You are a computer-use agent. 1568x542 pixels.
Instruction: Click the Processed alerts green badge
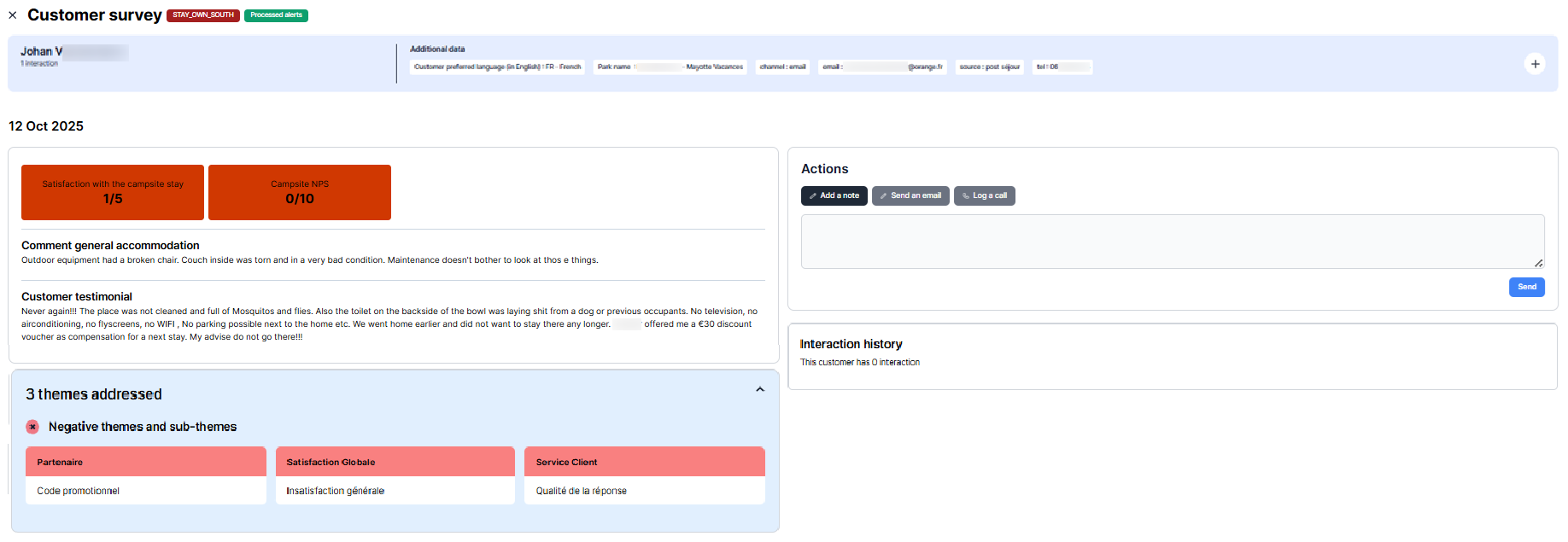click(x=276, y=15)
